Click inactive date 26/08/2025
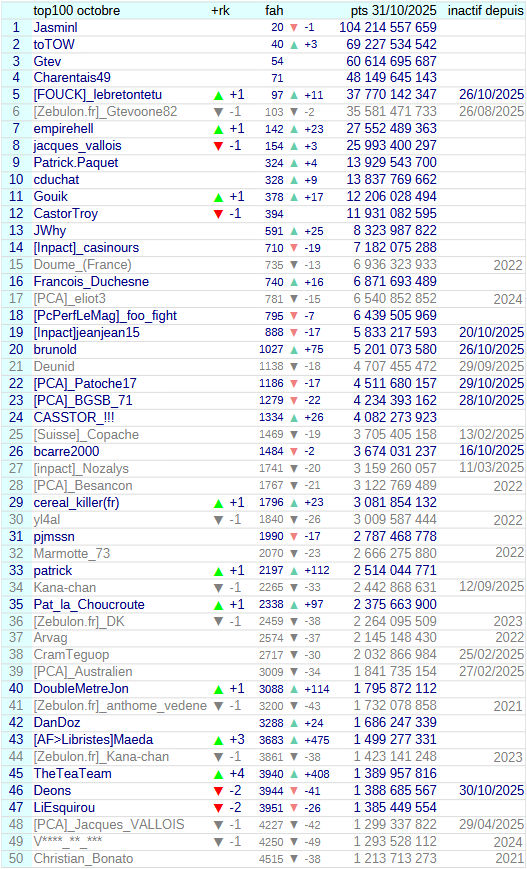 [491, 111]
